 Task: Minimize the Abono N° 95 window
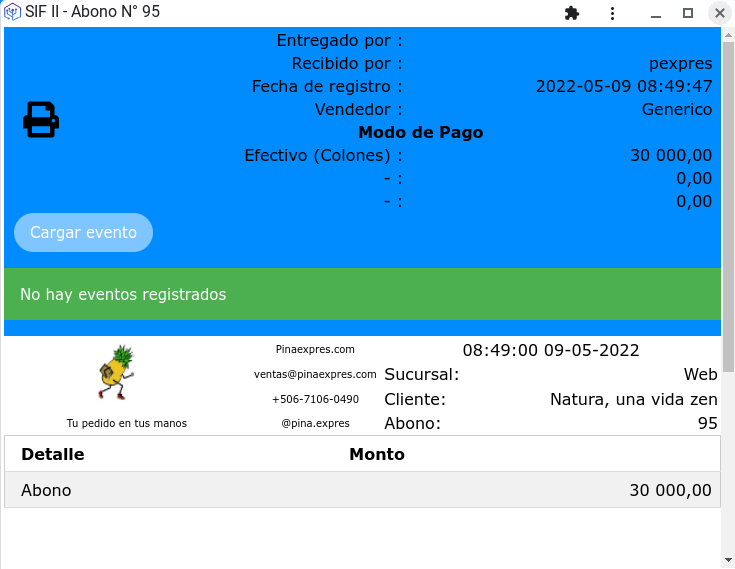(x=655, y=13)
